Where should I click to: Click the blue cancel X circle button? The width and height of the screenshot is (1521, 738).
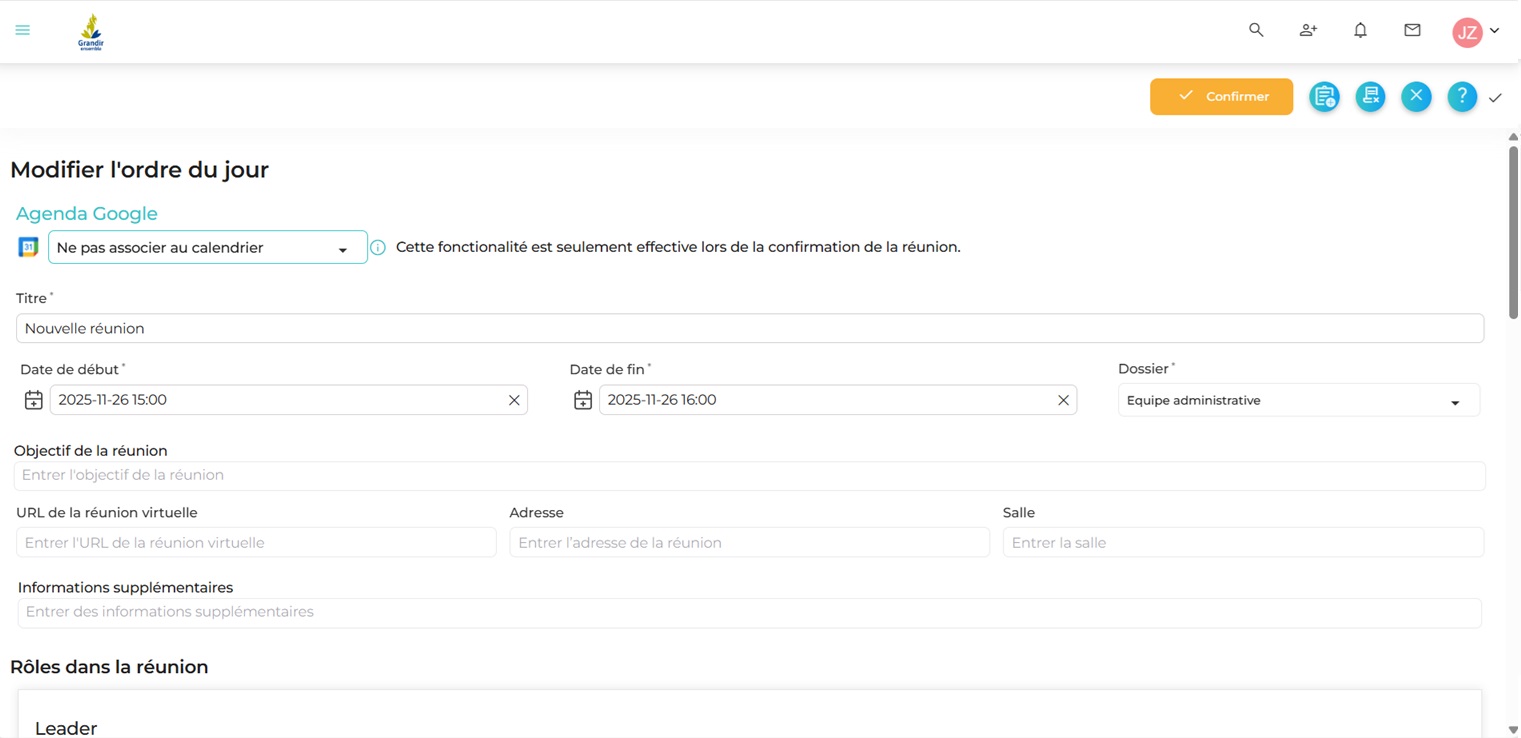point(1416,97)
